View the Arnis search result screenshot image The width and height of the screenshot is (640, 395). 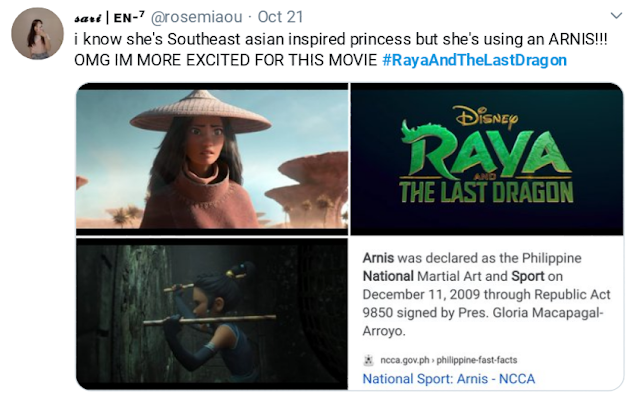pos(487,314)
